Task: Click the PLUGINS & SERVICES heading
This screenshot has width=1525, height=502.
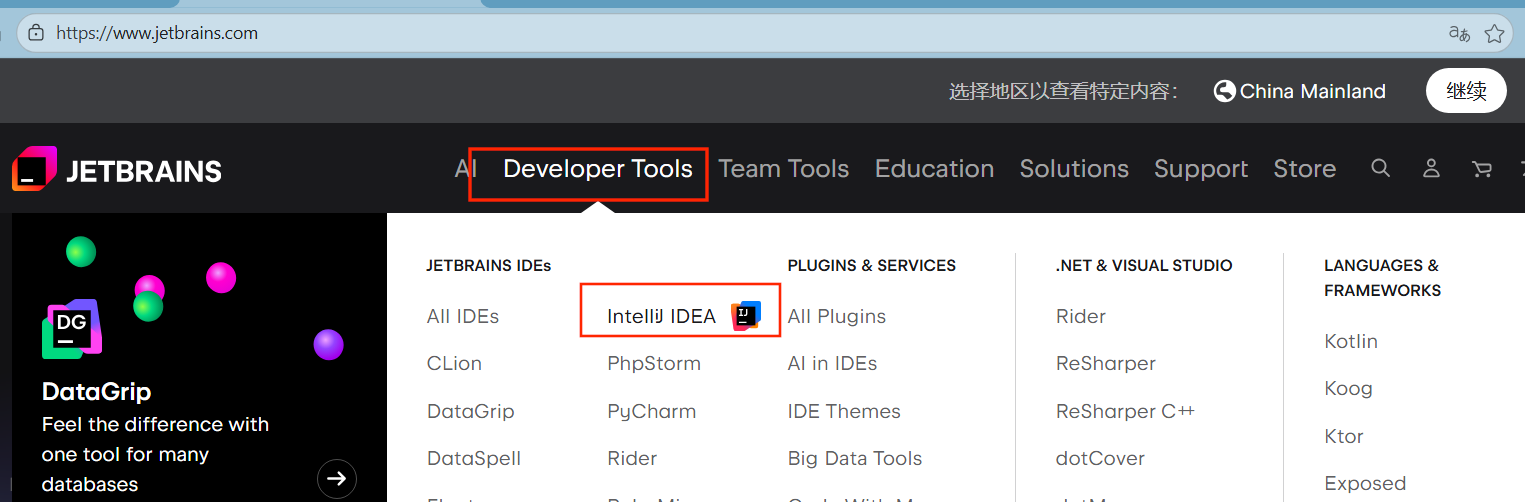Action: pyautogui.click(x=872, y=266)
